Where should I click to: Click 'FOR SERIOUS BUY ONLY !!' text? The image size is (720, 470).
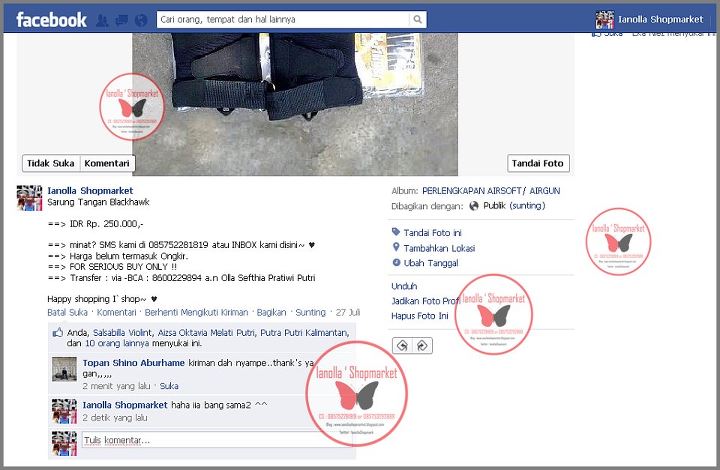(123, 267)
